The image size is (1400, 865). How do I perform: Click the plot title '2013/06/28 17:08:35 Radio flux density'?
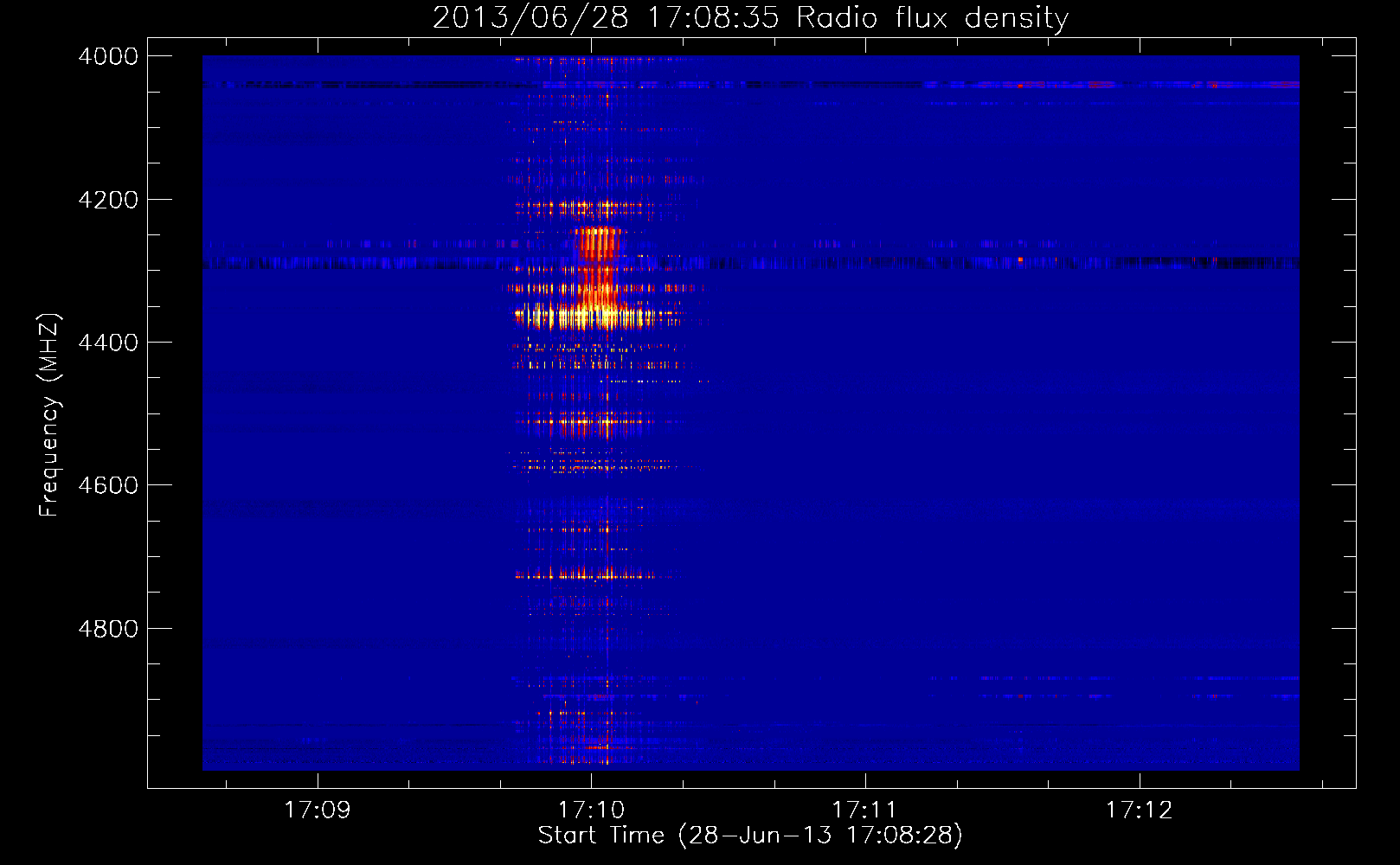click(750, 17)
